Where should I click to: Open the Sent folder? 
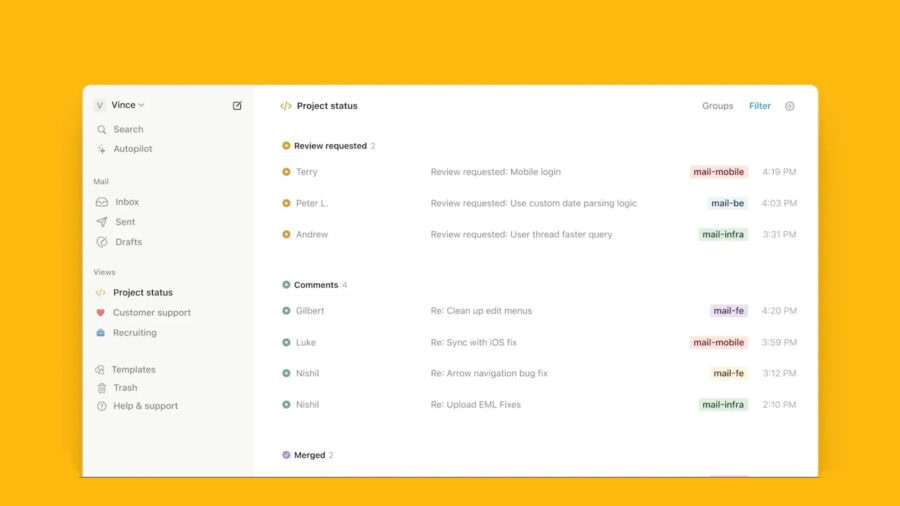click(125, 222)
